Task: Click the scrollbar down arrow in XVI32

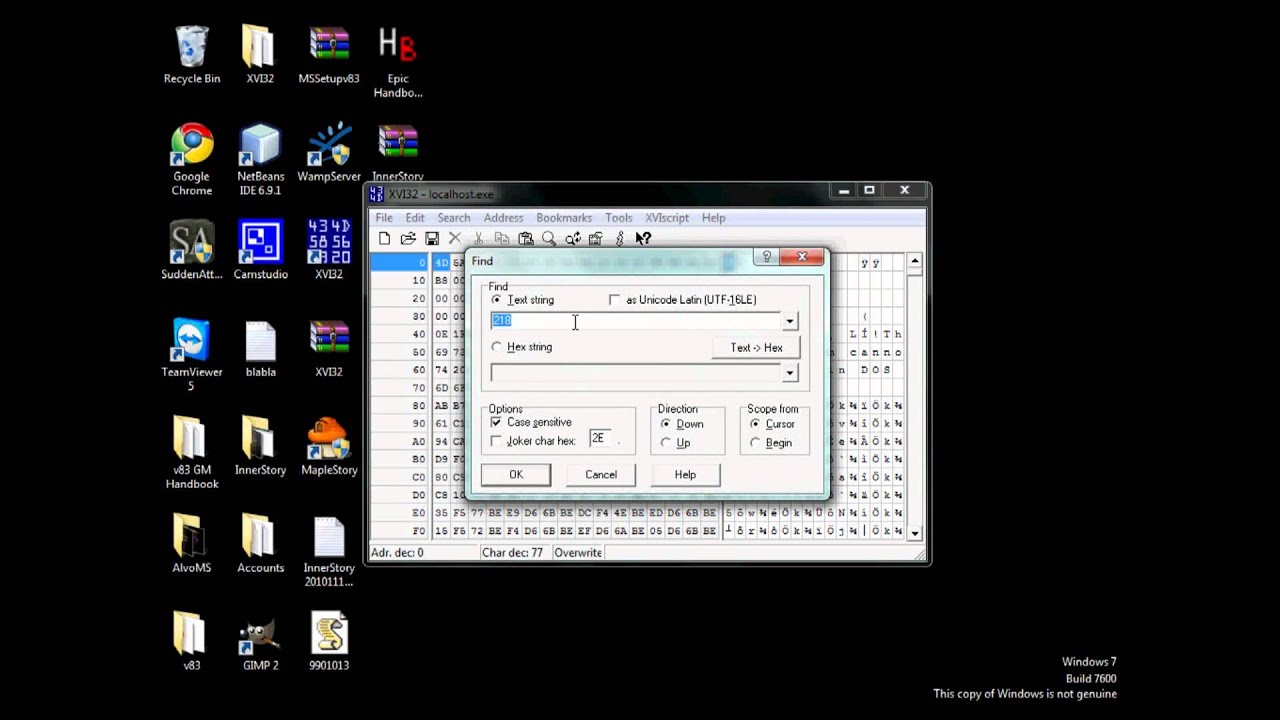Action: point(915,534)
